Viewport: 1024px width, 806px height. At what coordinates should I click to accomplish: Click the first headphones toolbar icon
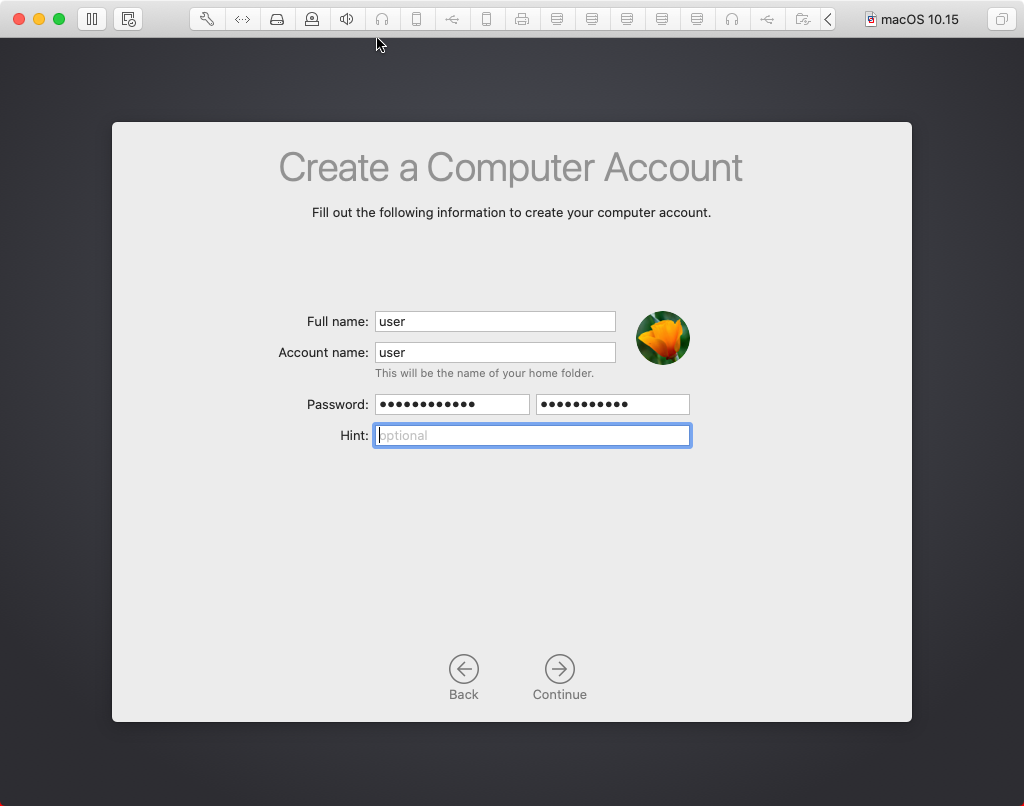click(x=382, y=18)
